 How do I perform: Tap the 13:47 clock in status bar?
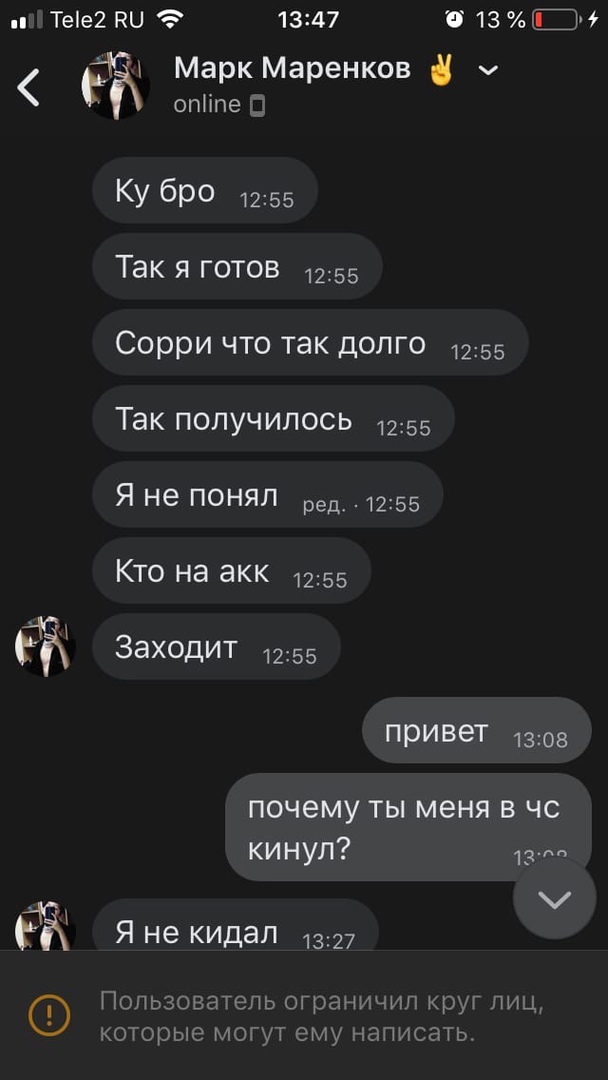(308, 20)
